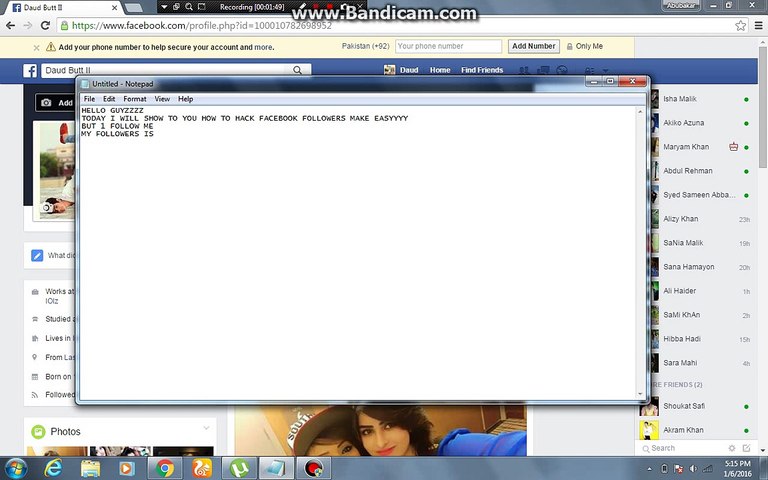Open Chrome's hamburger menu
This screenshot has width=768, height=480.
(758, 25)
